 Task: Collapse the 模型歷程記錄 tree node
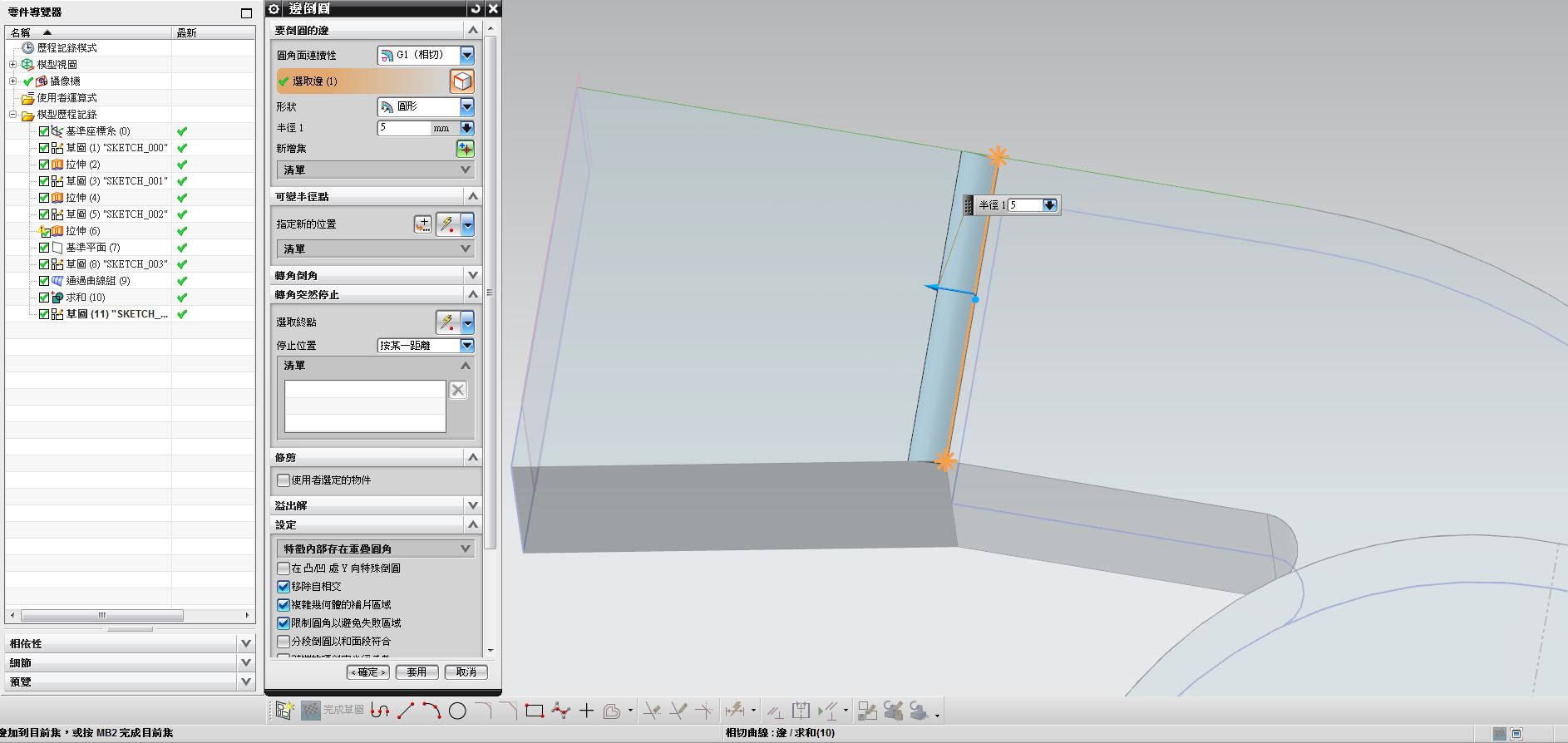click(12, 115)
